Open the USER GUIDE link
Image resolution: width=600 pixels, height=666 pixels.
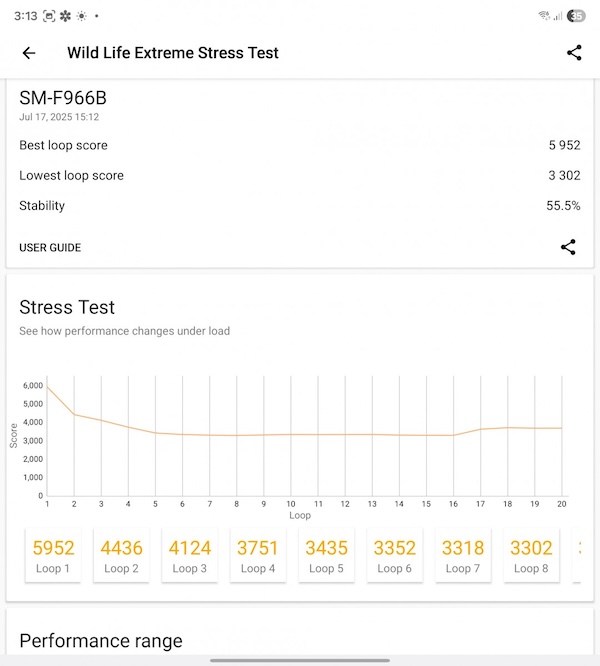(50, 247)
